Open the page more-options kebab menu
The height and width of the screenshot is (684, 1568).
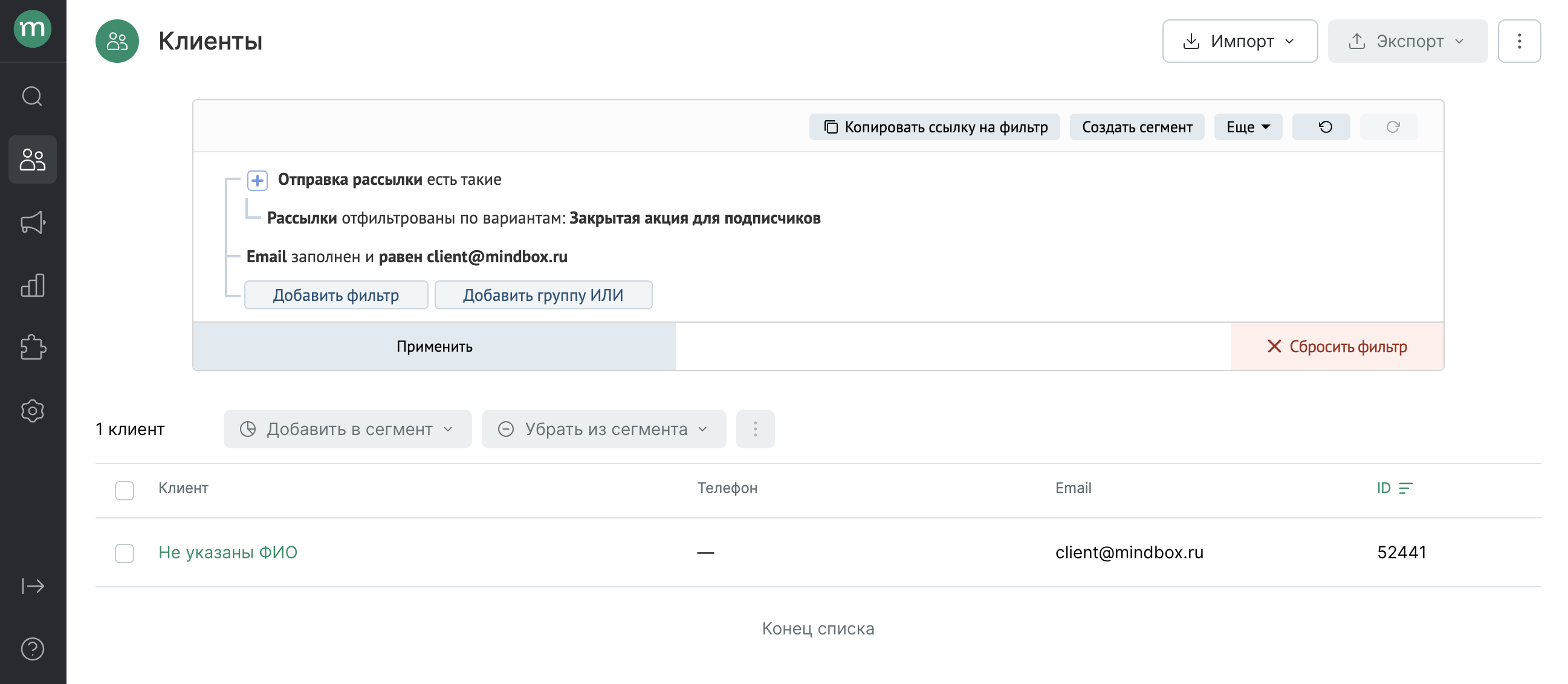click(x=1518, y=40)
